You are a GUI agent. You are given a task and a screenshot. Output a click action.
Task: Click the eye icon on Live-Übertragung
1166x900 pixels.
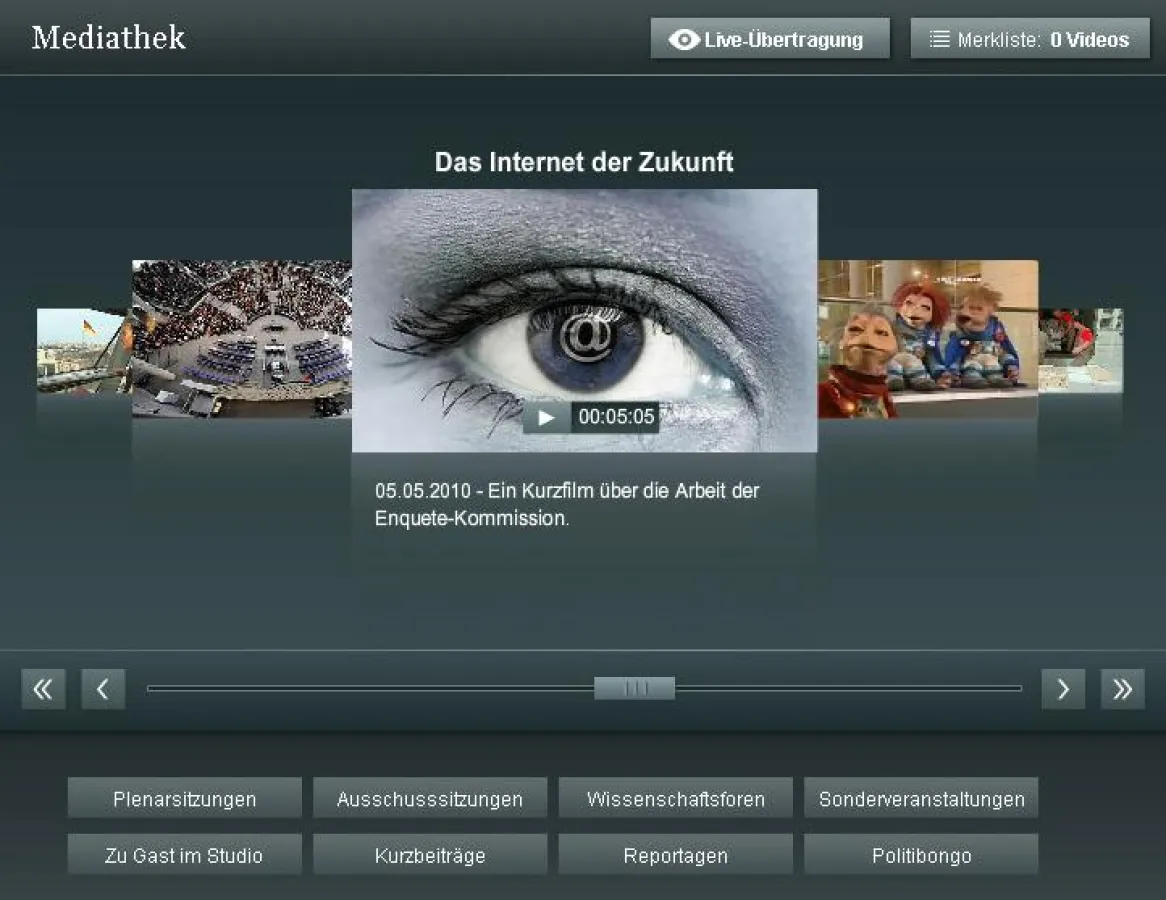coord(683,39)
